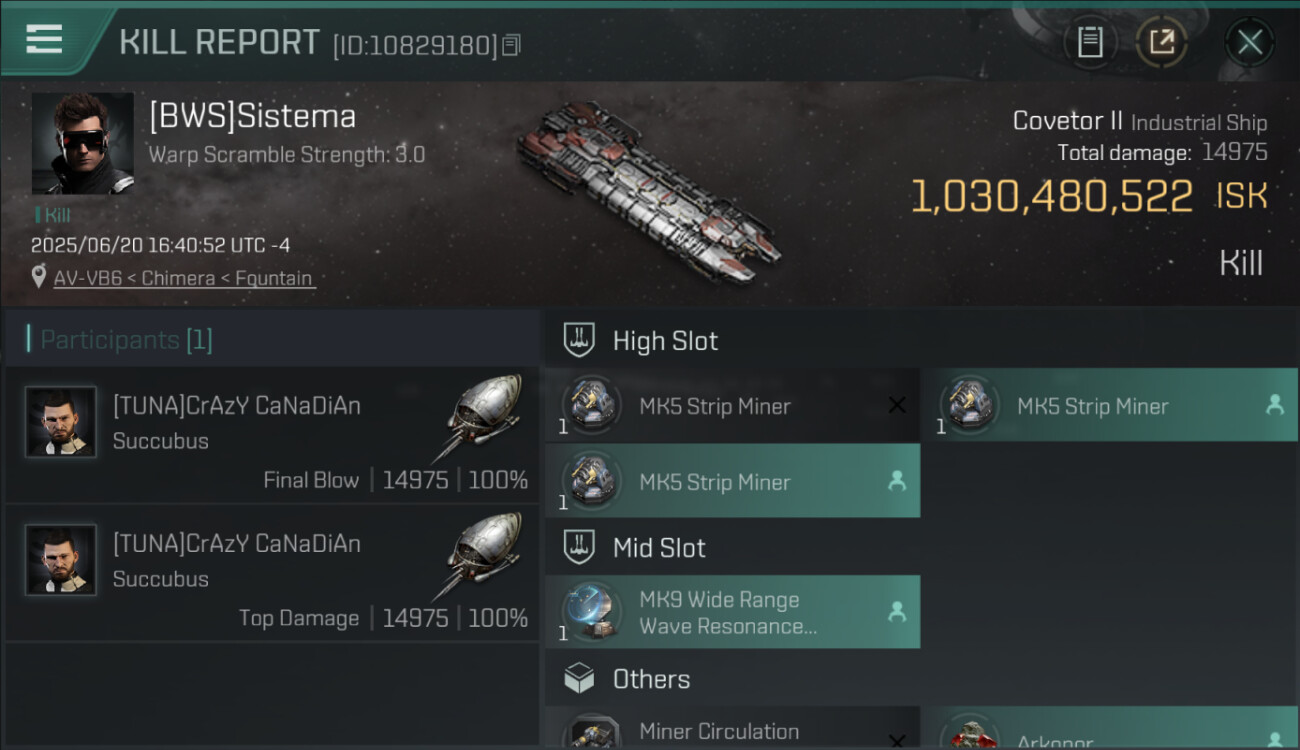Close the kill report window
This screenshot has height=750, width=1300.
(x=1249, y=42)
